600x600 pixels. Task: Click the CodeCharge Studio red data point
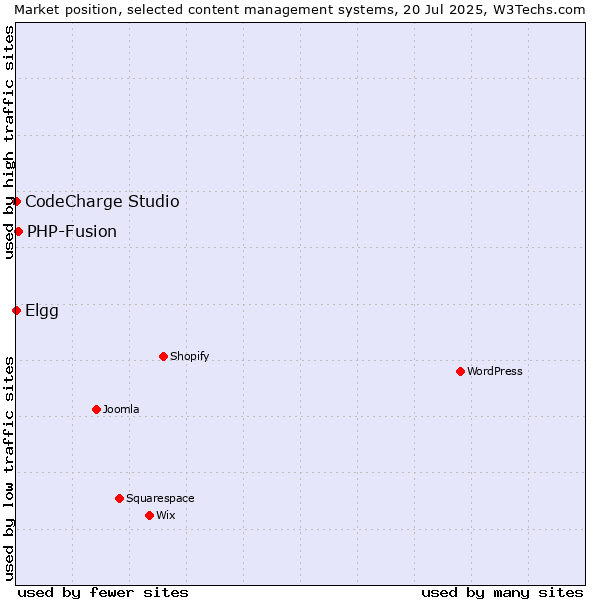pyautogui.click(x=16, y=204)
